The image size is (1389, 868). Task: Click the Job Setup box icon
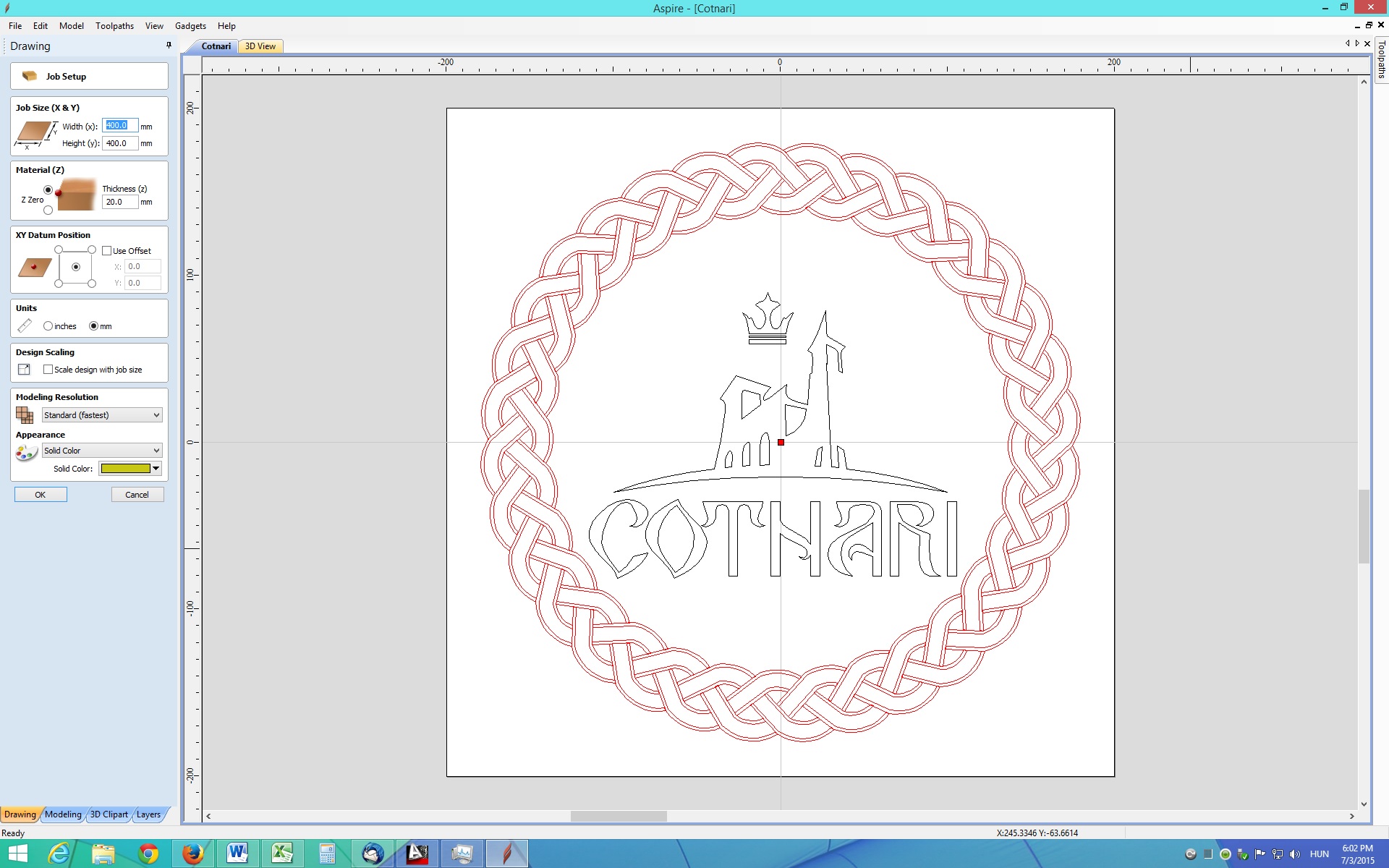30,76
